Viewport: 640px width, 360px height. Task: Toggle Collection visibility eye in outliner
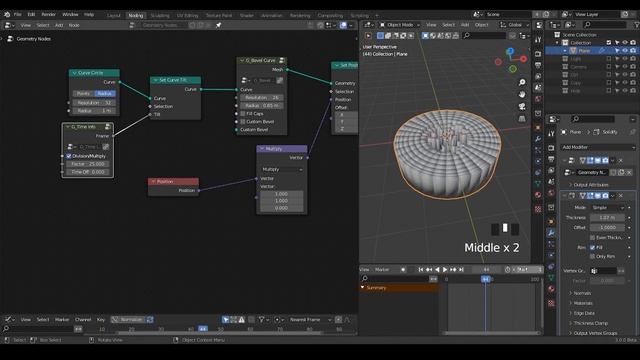pos(625,42)
